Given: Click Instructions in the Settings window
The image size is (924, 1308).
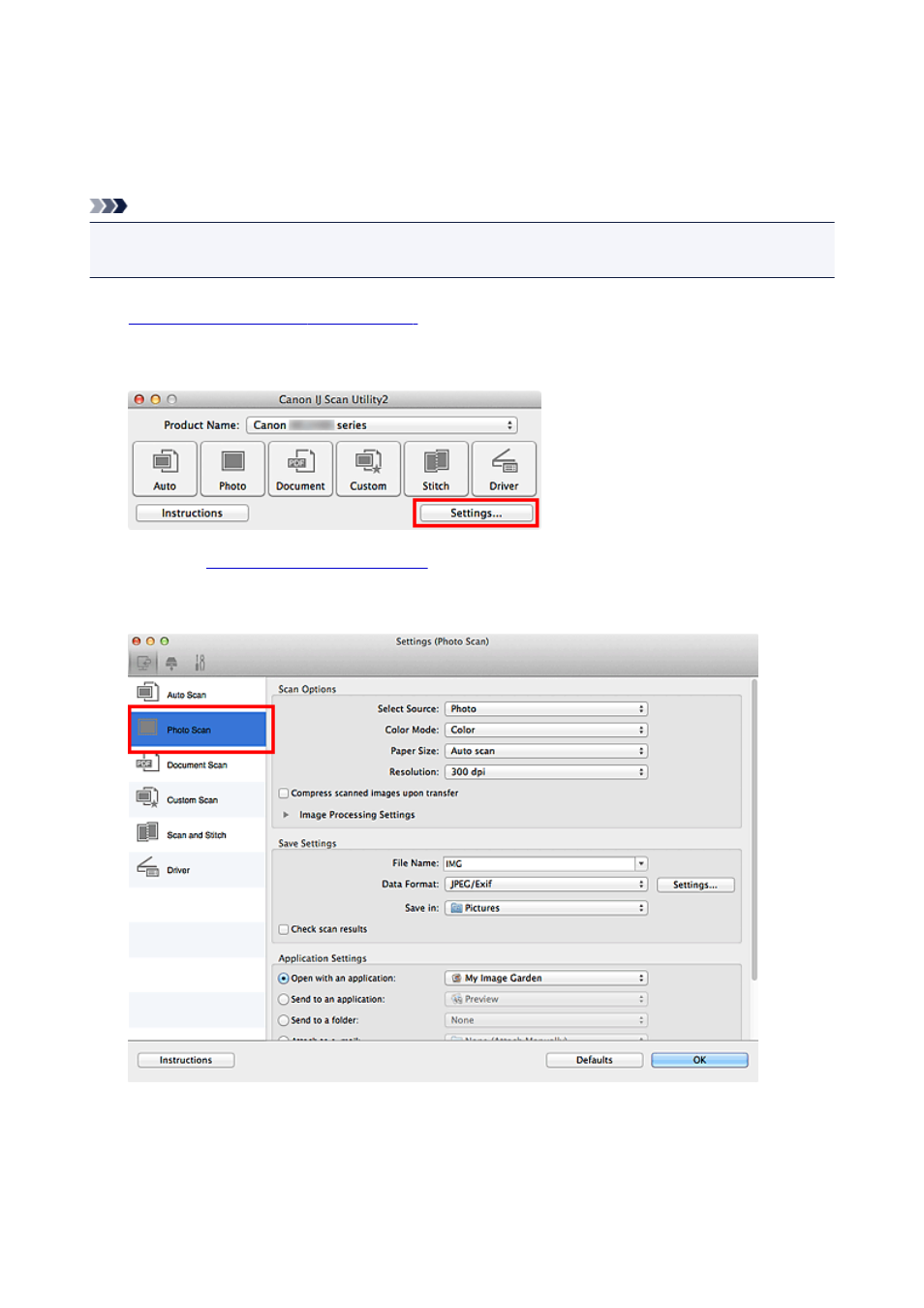Looking at the screenshot, I should 186,1060.
